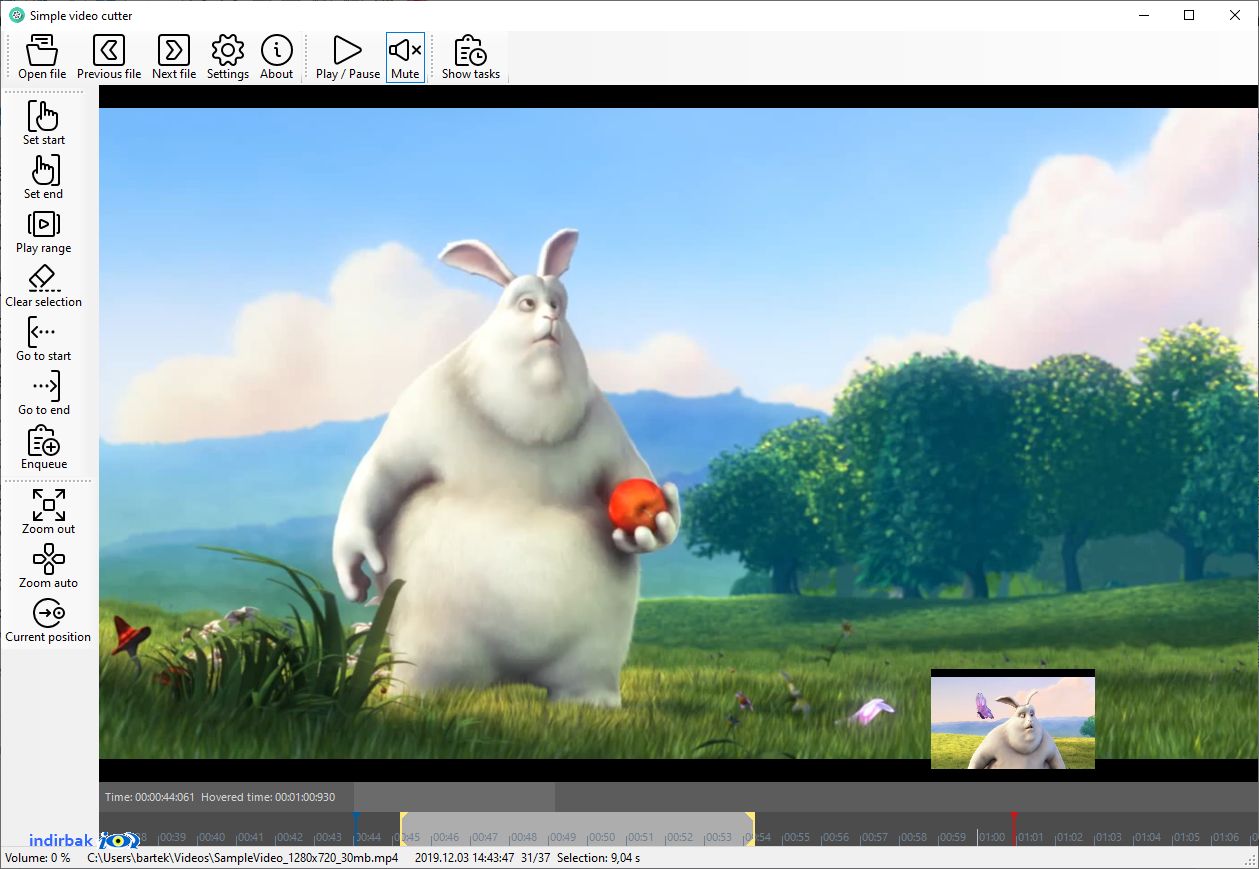Apply Zoom auto to the timeline
This screenshot has width=1259, height=869.
(x=48, y=565)
